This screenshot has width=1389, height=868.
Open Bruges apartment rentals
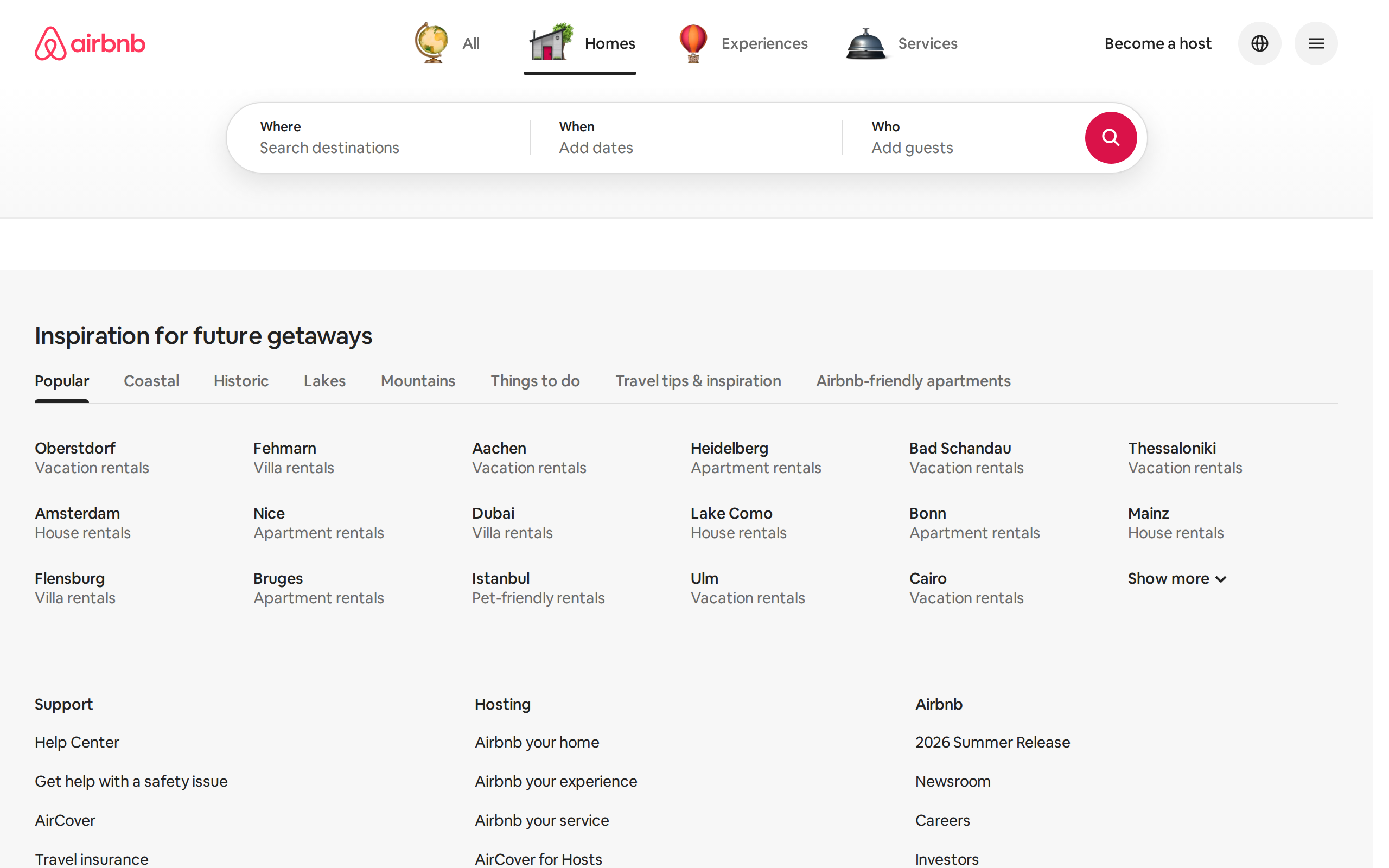[318, 588]
